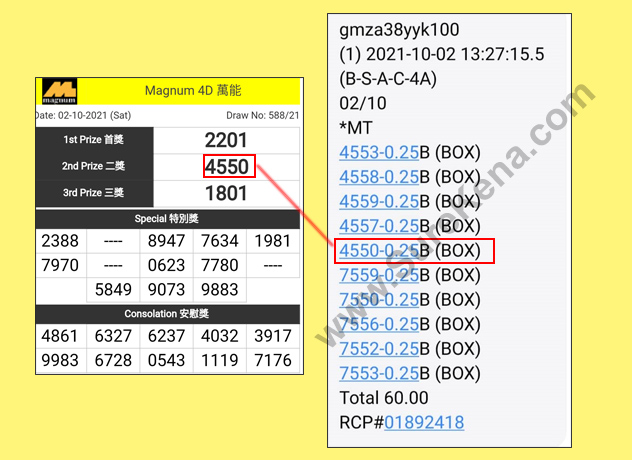Click the gmza38yyk100 code line
Image resolution: width=632 pixels, height=460 pixels.
[x=399, y=30]
